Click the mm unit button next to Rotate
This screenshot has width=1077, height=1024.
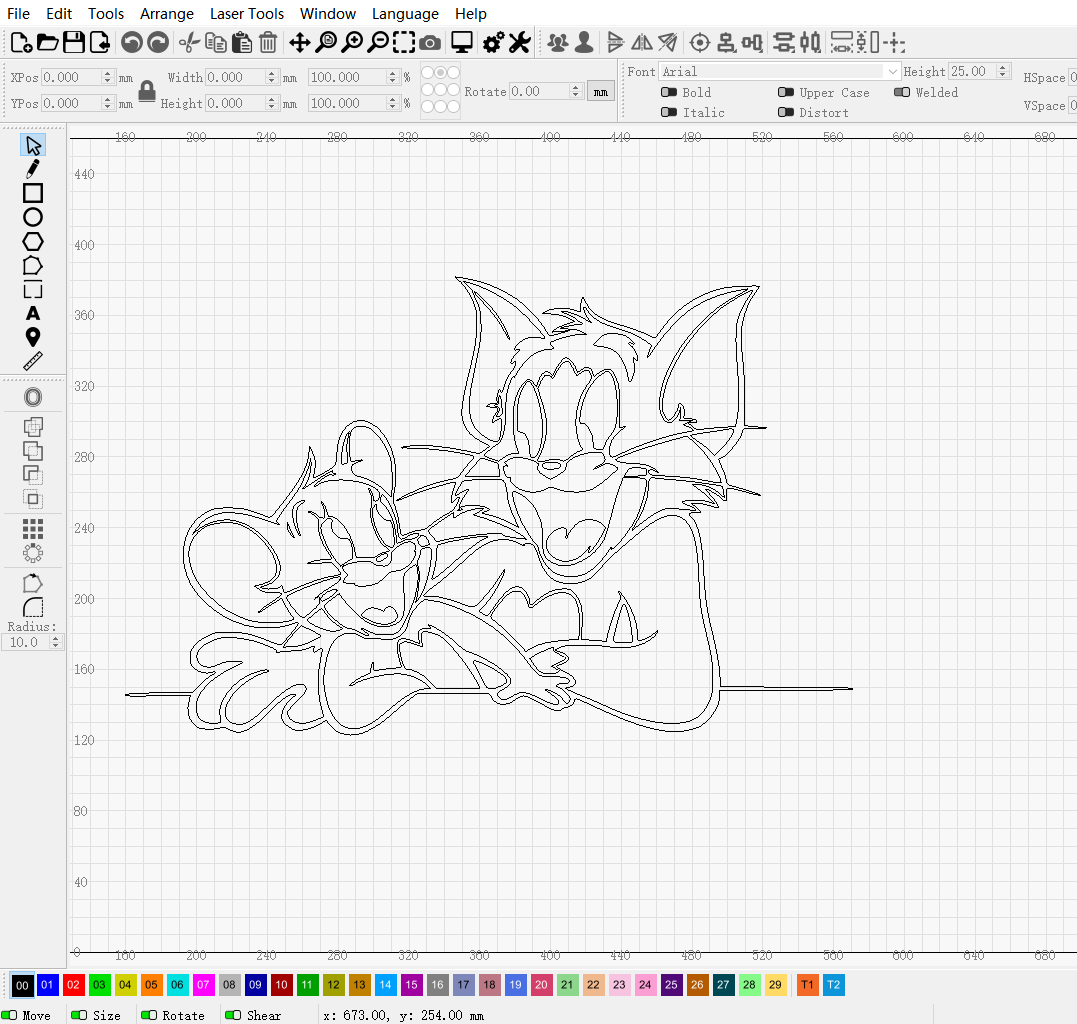click(600, 90)
